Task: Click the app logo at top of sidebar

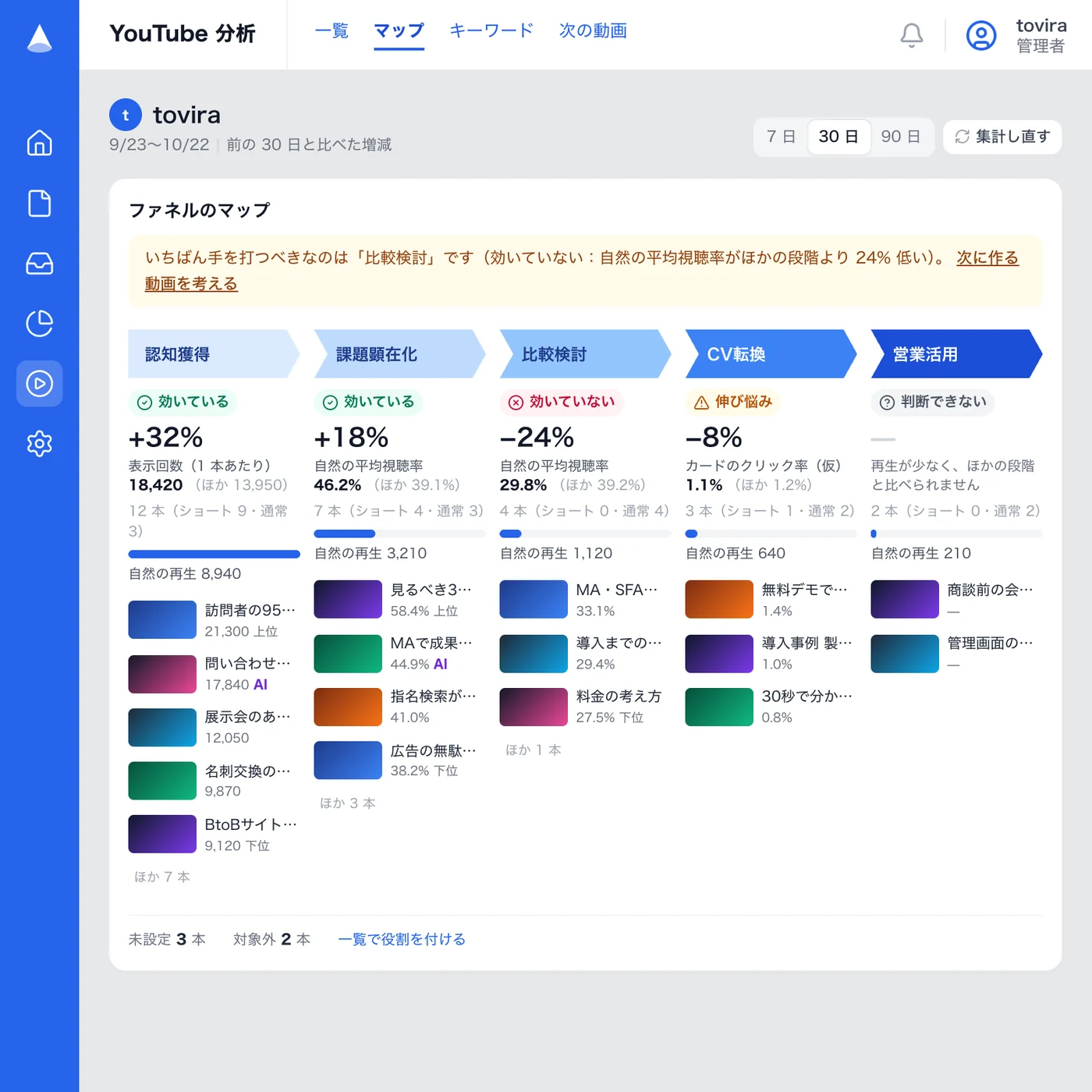Action: click(39, 37)
